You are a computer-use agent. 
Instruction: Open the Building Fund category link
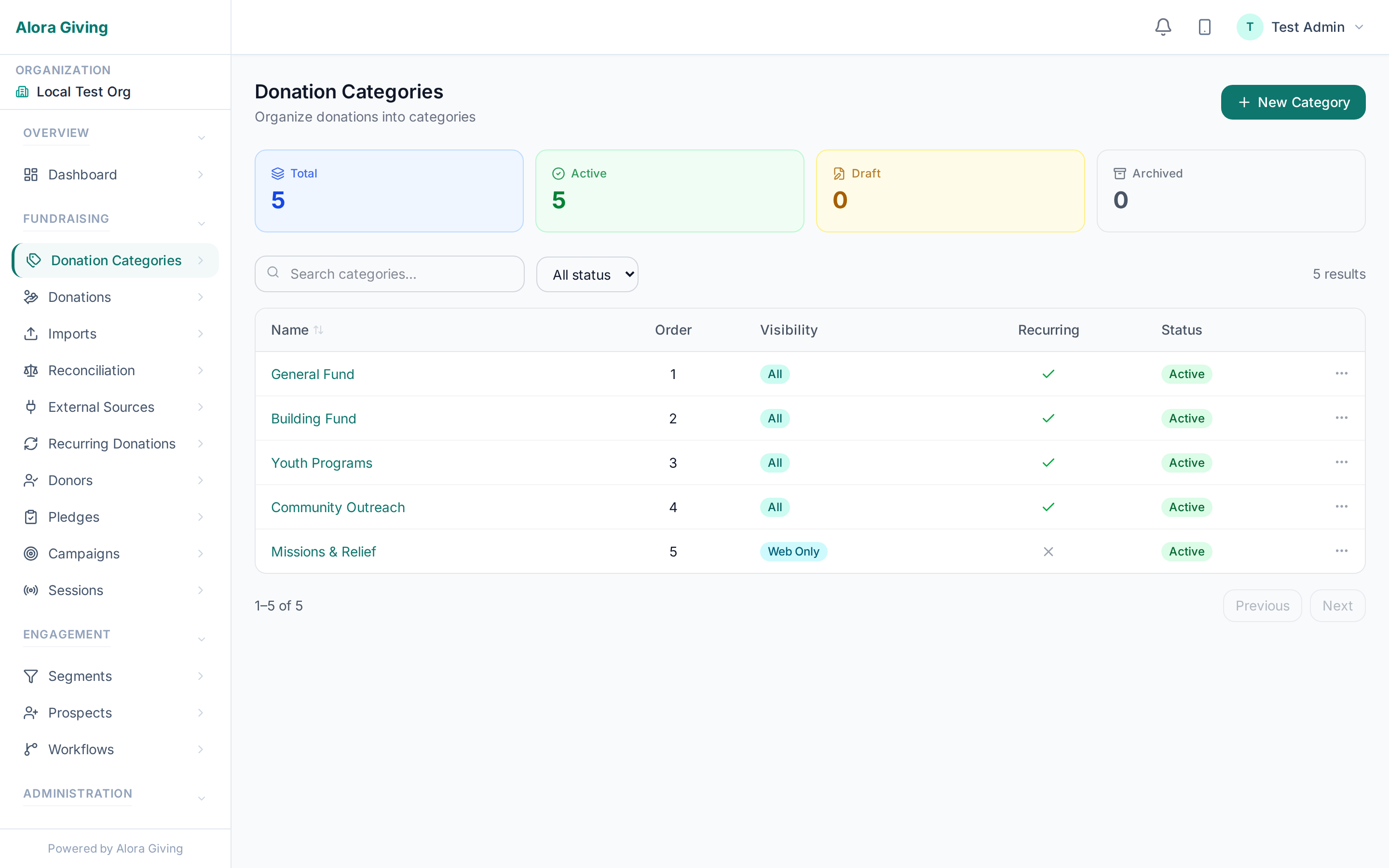(313, 419)
